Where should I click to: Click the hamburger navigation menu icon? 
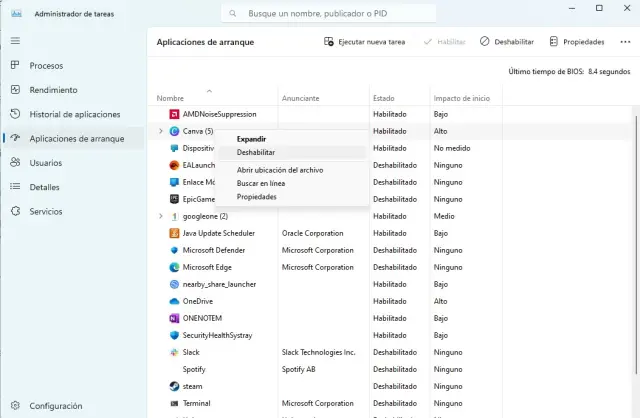15,40
